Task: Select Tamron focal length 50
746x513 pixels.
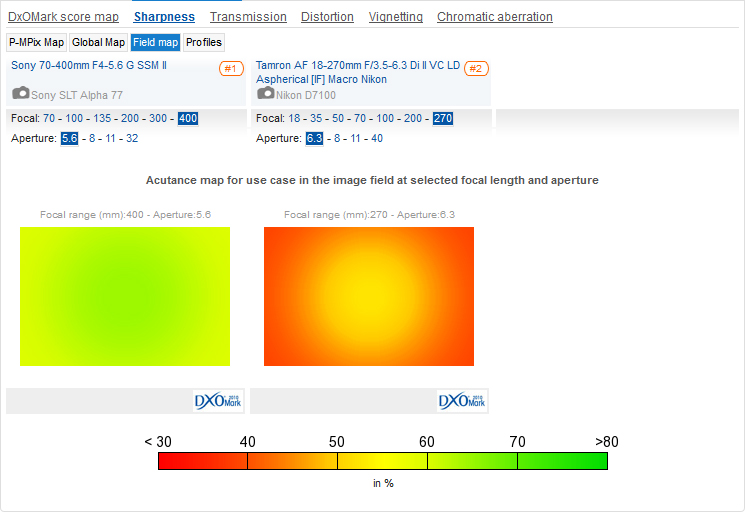Action: (x=338, y=118)
